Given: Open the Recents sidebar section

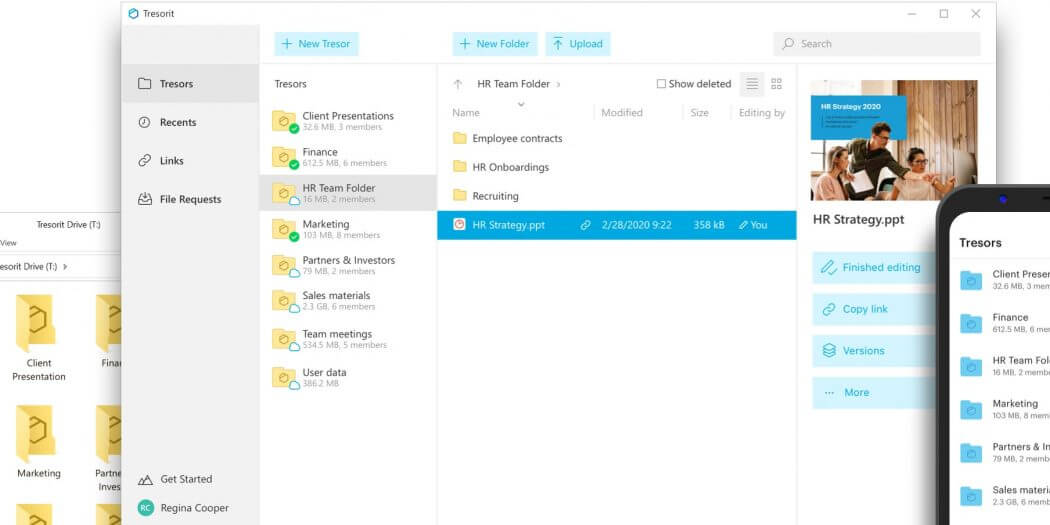Looking at the screenshot, I should click(190, 123).
